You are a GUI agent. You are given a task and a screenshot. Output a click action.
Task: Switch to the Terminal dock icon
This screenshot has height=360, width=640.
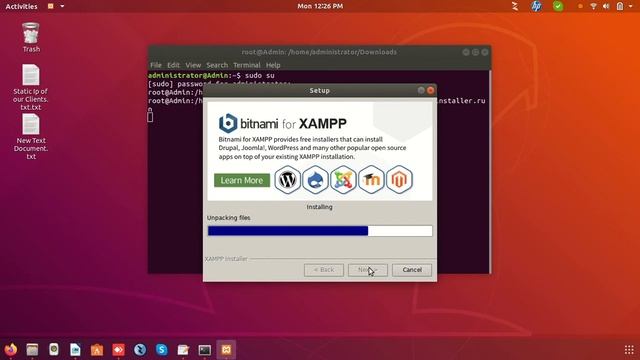click(205, 350)
